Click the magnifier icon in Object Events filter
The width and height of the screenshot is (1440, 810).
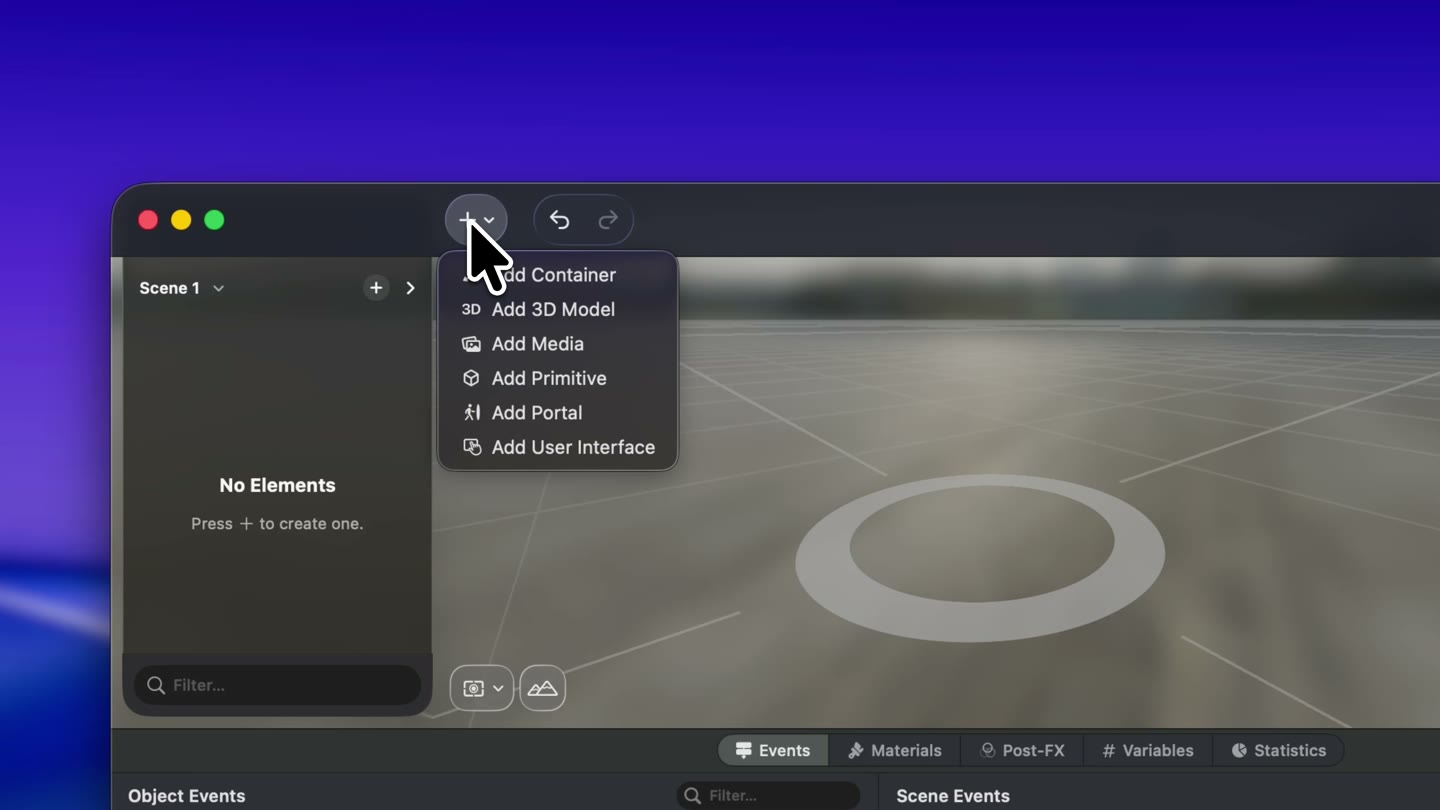tap(692, 796)
